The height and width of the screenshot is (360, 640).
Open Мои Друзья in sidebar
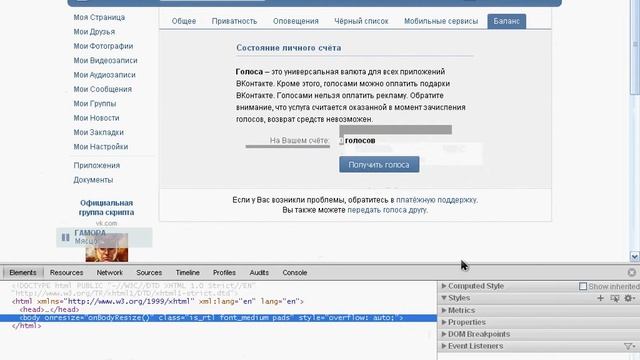click(94, 31)
